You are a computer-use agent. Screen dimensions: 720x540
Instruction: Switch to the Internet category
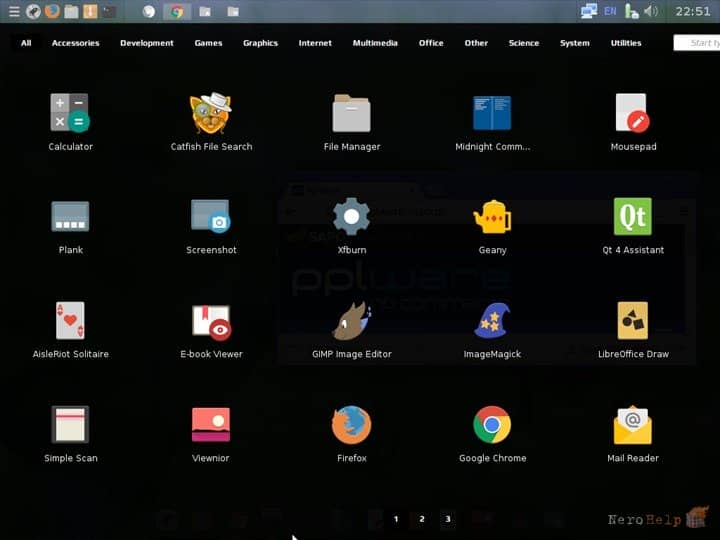315,43
